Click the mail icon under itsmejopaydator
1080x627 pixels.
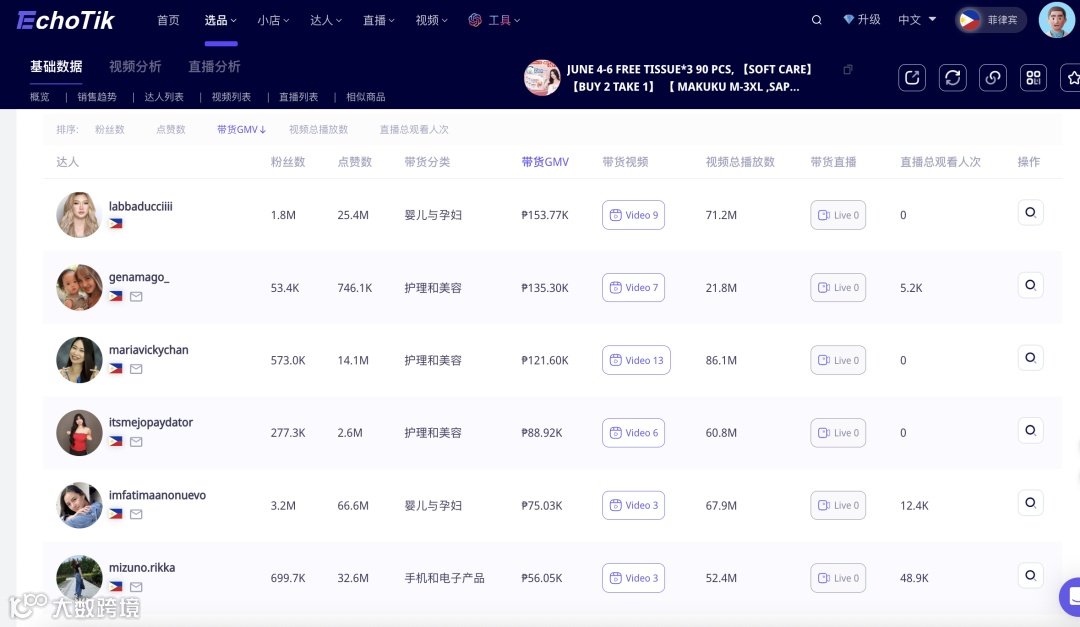pos(136,442)
